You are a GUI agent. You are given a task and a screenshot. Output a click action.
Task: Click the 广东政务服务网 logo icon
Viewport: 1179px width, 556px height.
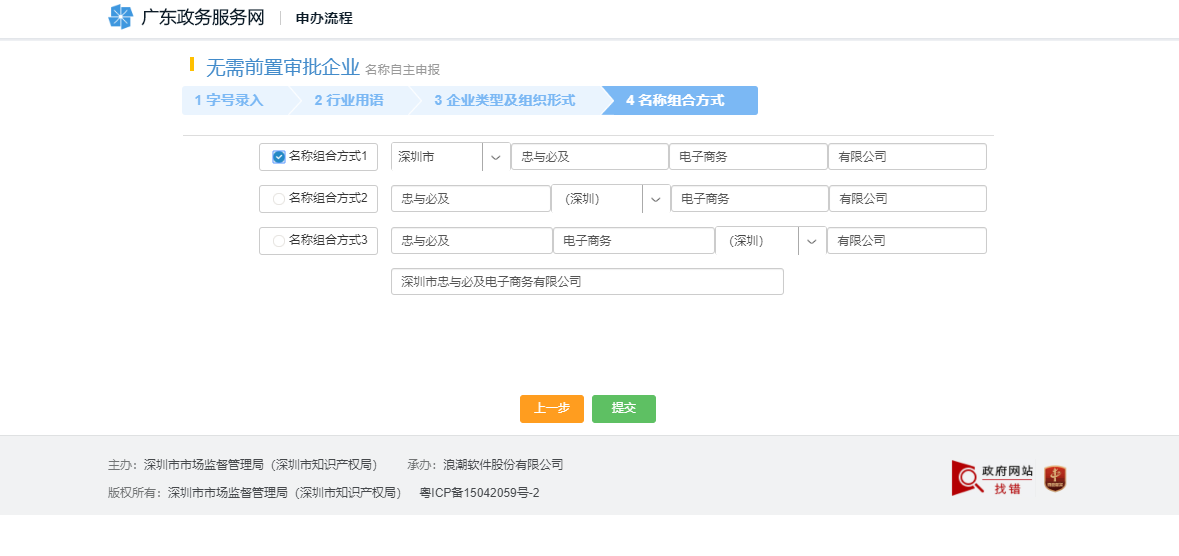(120, 17)
